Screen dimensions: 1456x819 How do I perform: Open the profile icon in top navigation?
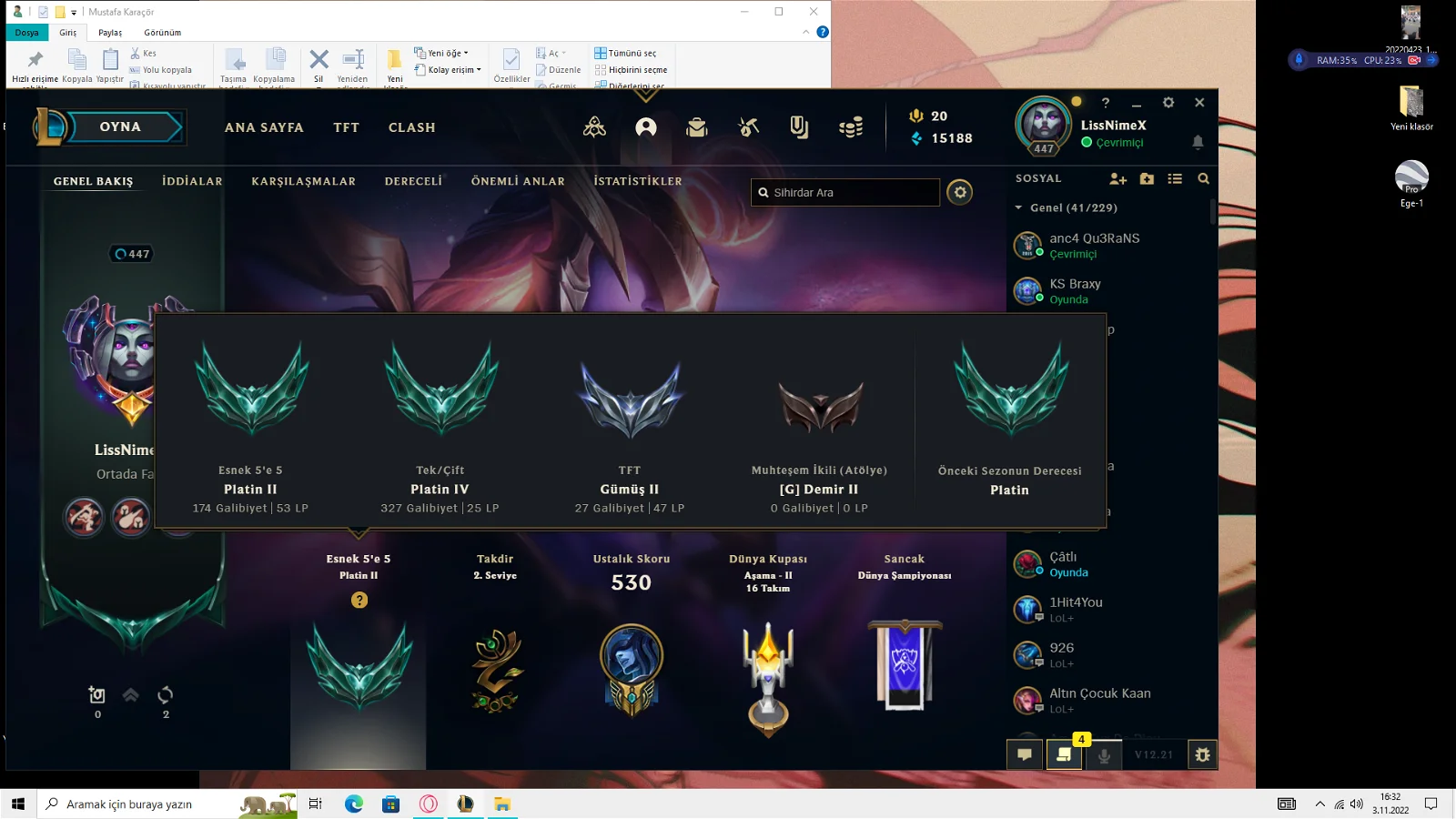pos(646,127)
